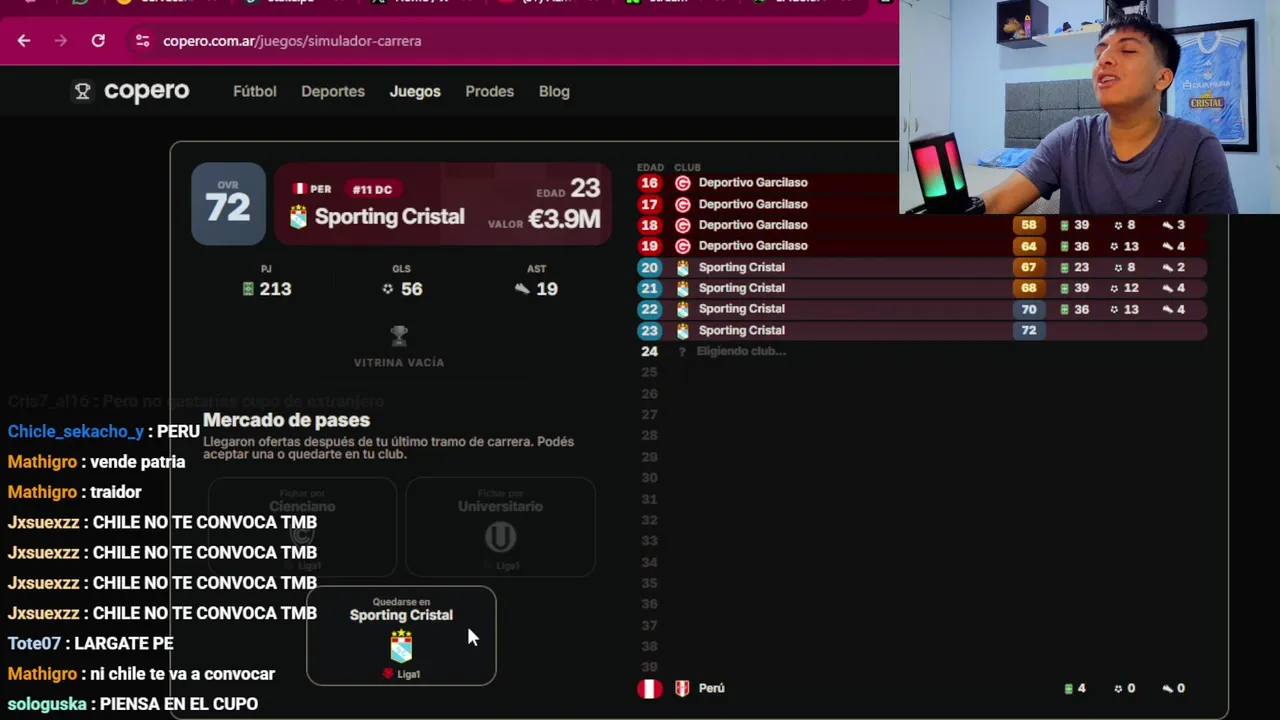Viewport: 1280px width, 720px height.
Task: Click the Peru flag beside PER
Action: [x=299, y=189]
